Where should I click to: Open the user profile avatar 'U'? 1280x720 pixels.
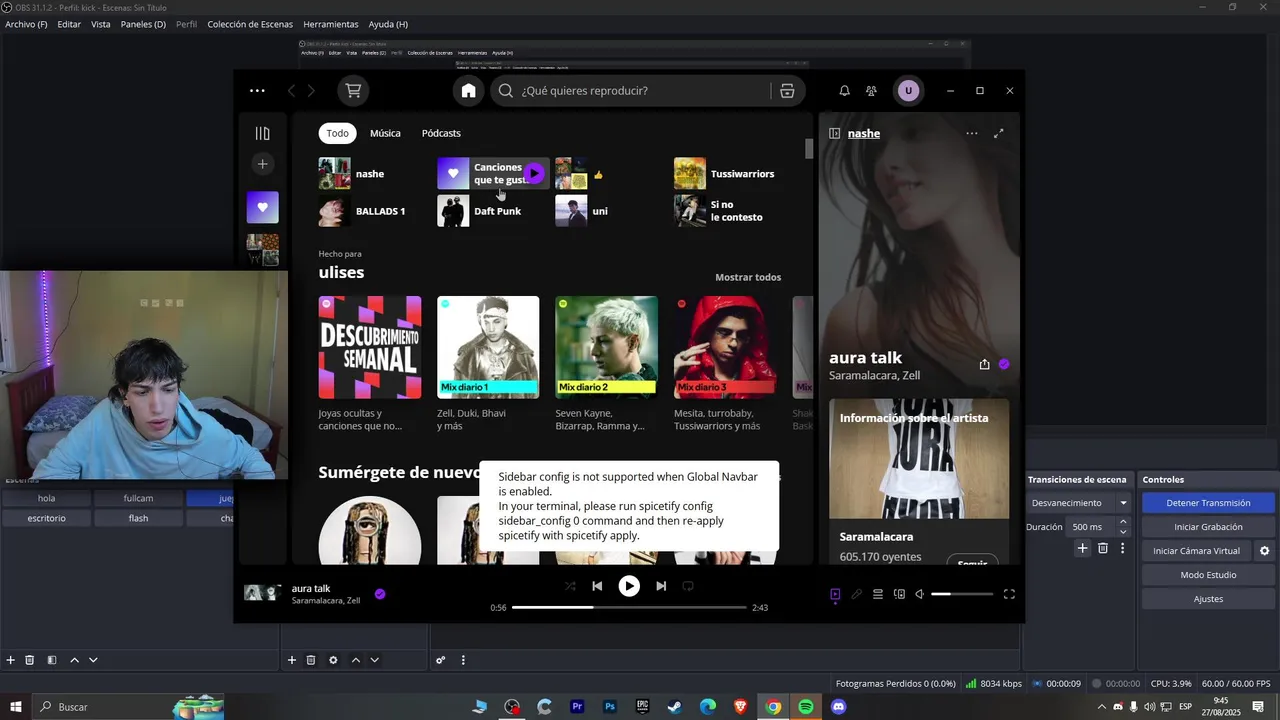click(x=908, y=91)
